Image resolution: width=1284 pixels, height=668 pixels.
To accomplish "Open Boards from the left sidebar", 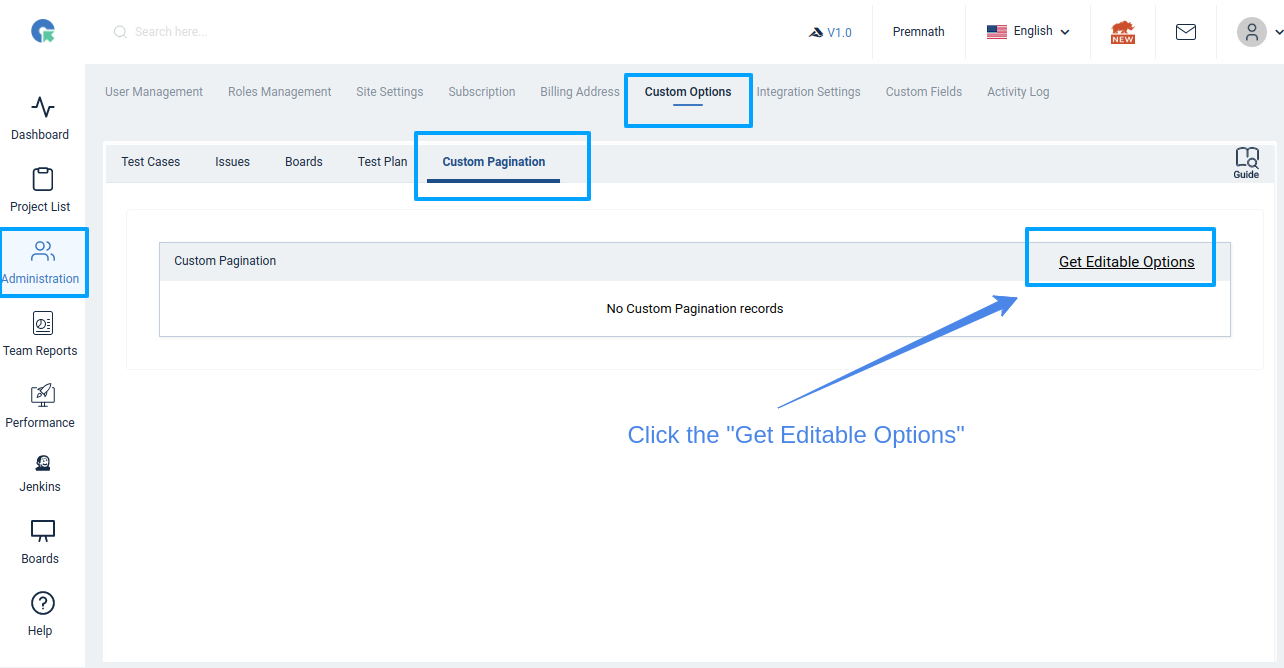I will click(x=40, y=542).
